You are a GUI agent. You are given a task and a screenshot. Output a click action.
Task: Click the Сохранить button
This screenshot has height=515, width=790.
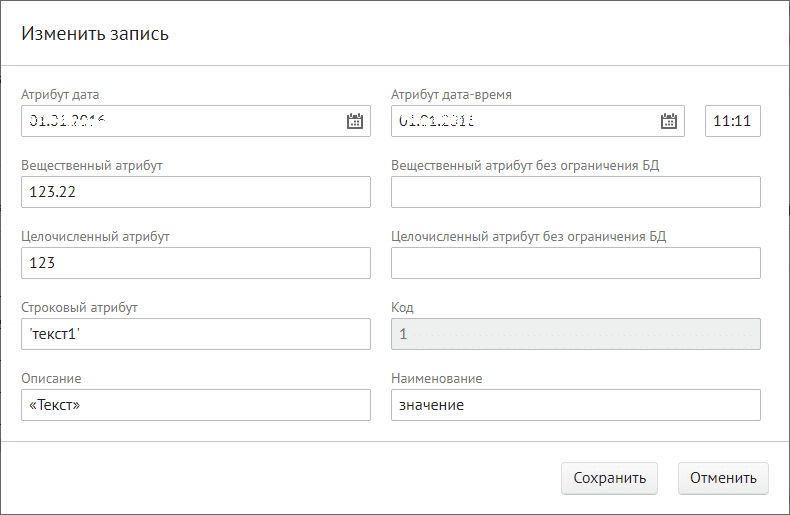coord(609,478)
